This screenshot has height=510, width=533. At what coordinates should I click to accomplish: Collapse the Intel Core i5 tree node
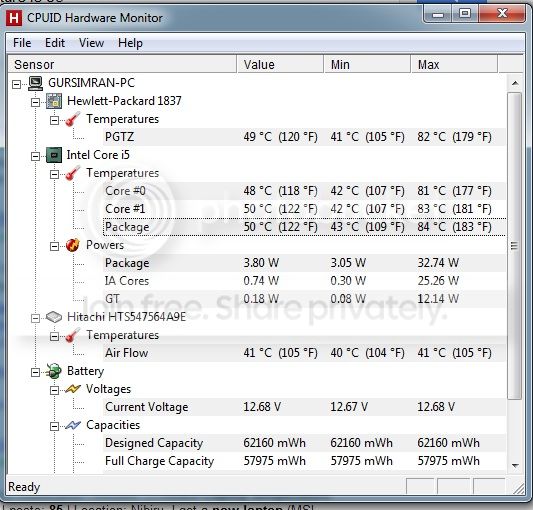(x=35, y=156)
